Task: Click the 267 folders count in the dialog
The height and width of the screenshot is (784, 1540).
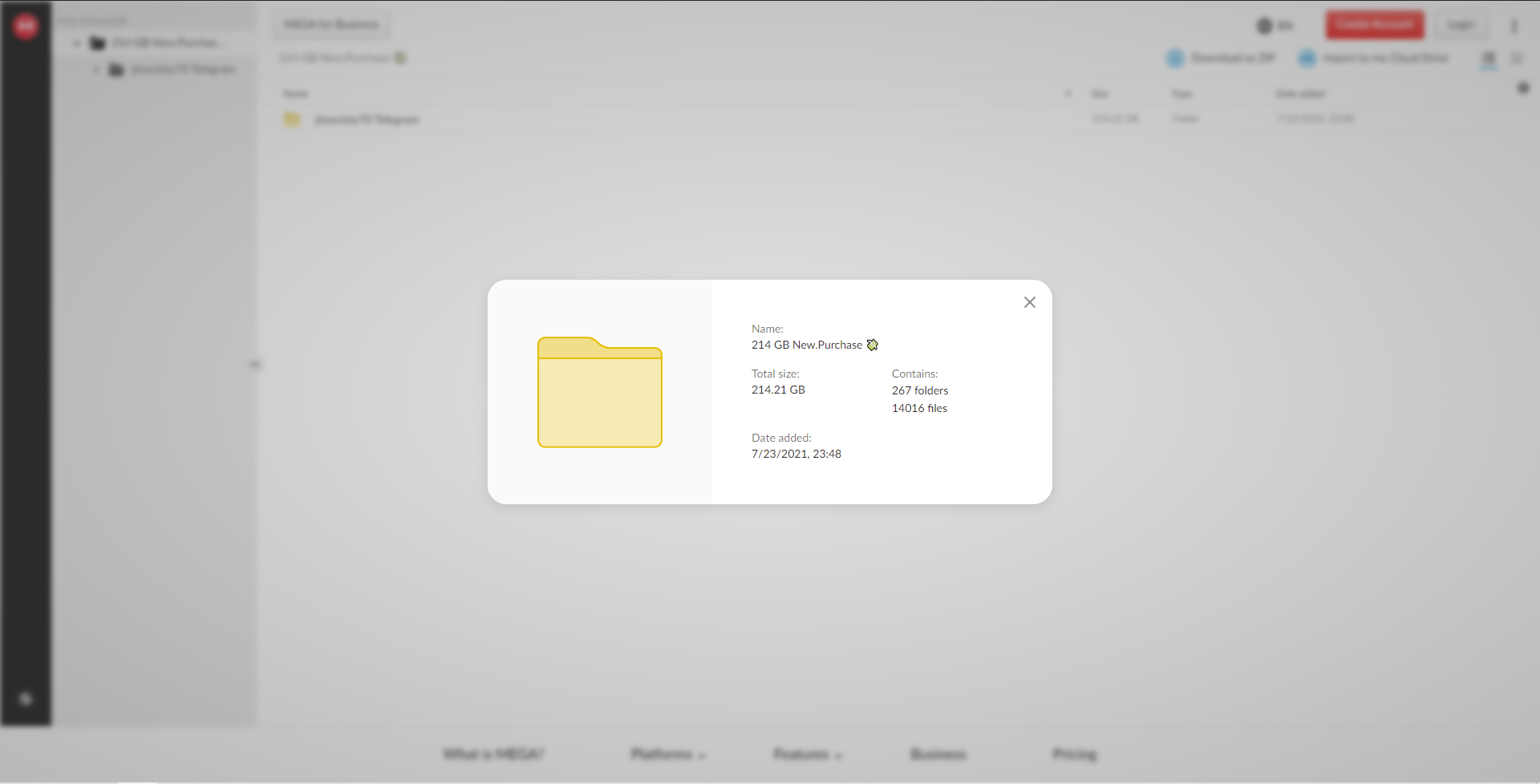Action: point(920,390)
